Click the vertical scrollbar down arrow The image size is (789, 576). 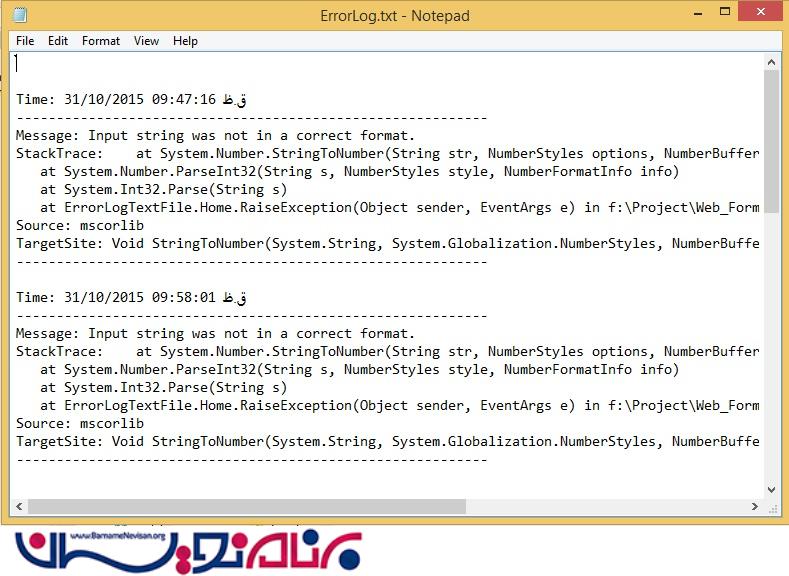coord(771,489)
